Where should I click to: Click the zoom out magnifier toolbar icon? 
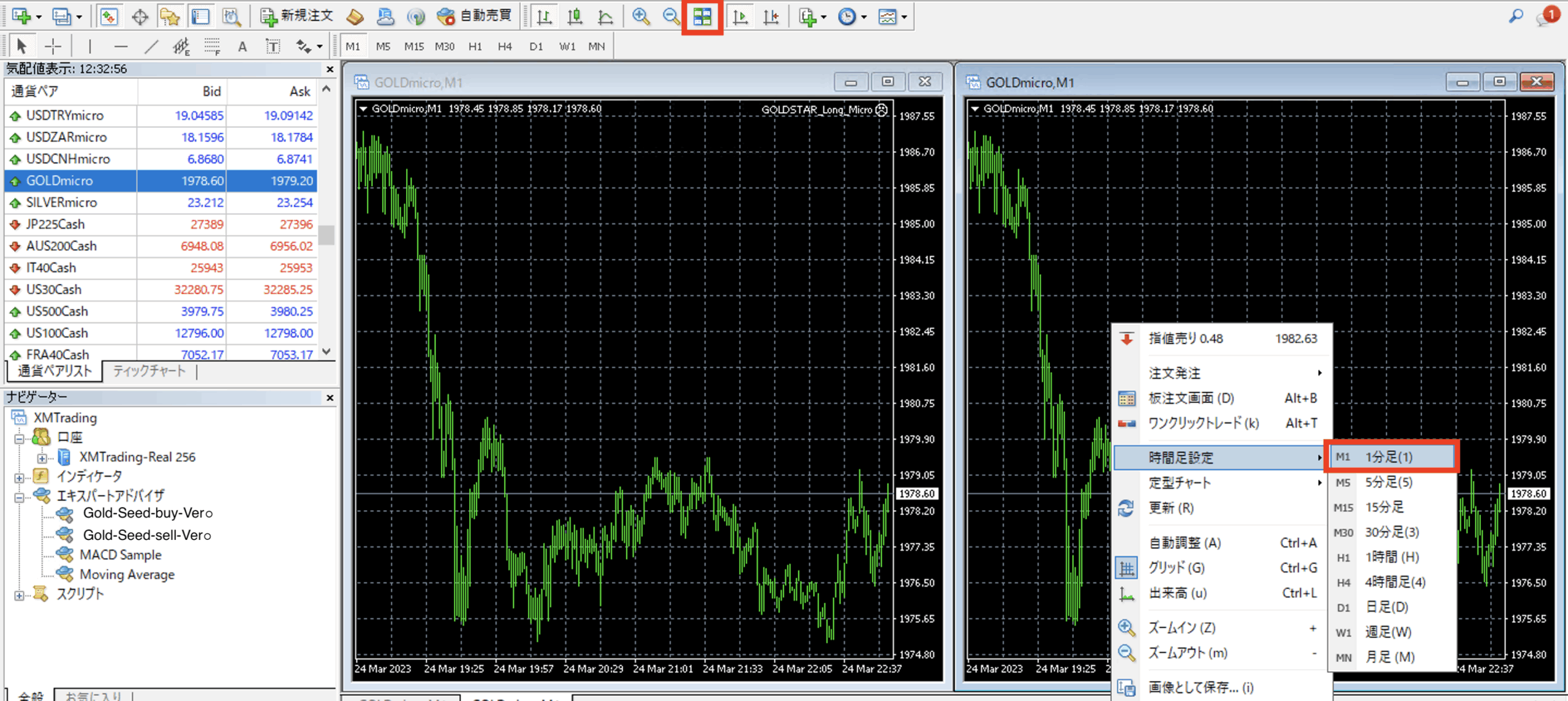[671, 17]
